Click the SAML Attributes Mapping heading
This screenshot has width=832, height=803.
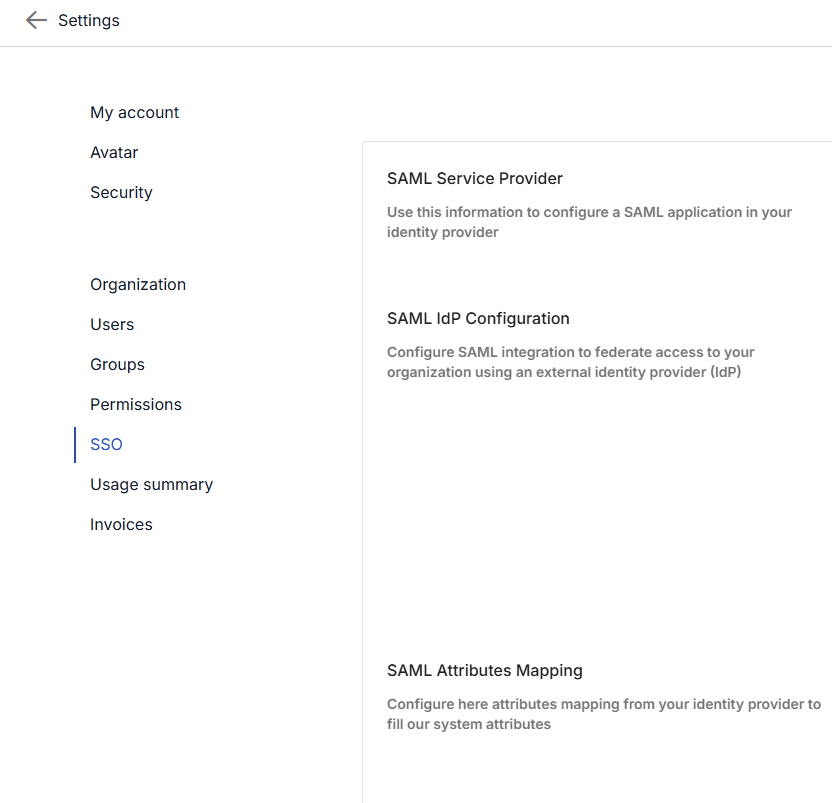(x=485, y=671)
